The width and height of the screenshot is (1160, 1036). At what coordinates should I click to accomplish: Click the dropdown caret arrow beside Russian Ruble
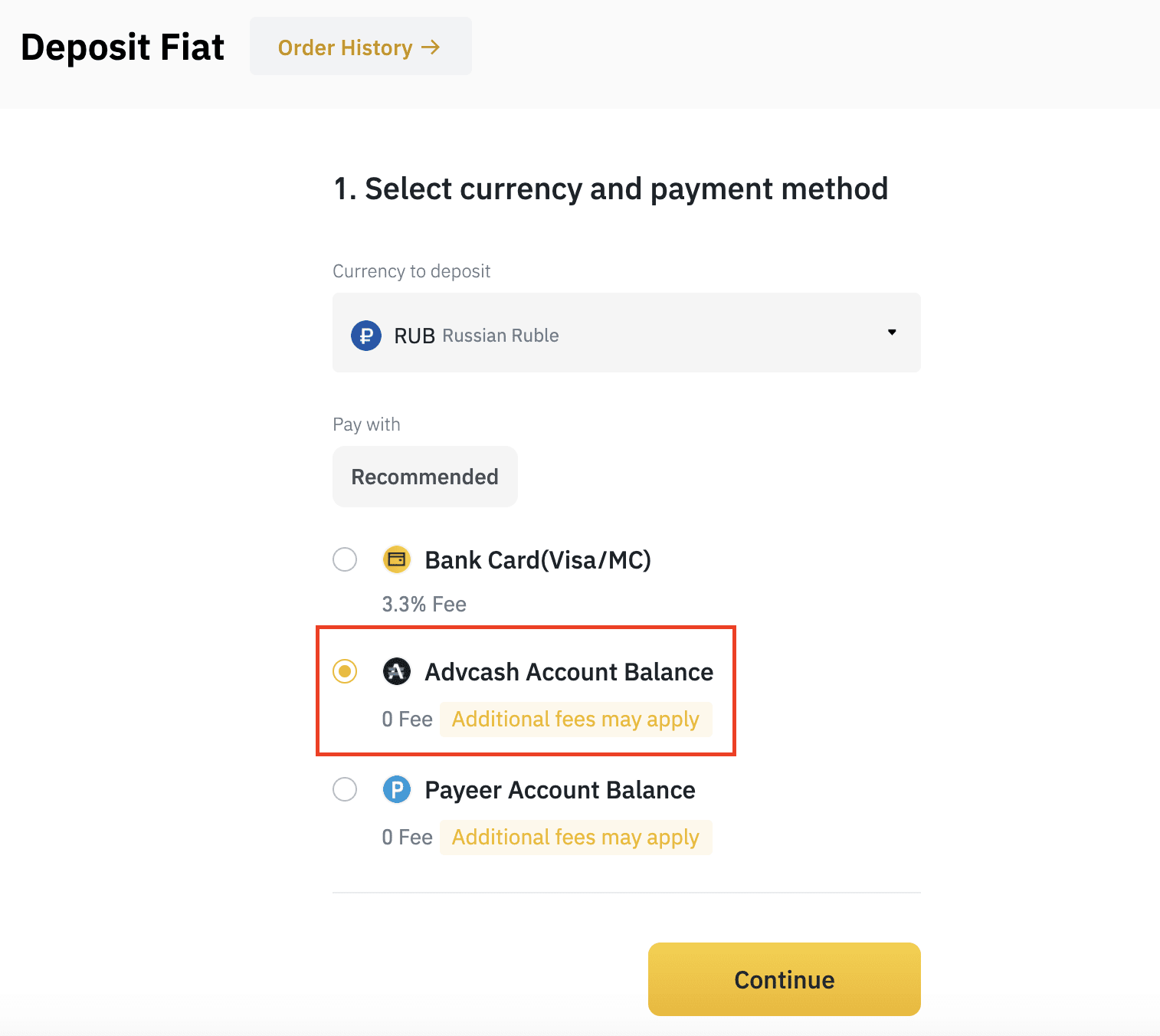(x=892, y=333)
